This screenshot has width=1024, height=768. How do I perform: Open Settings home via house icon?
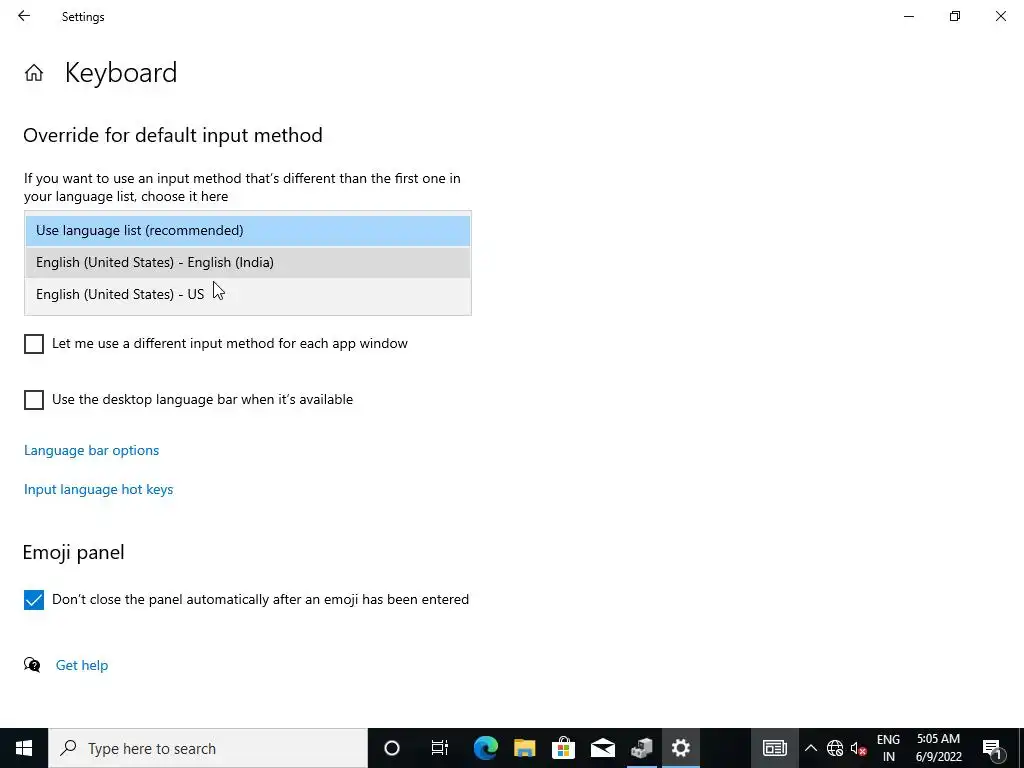pos(34,72)
